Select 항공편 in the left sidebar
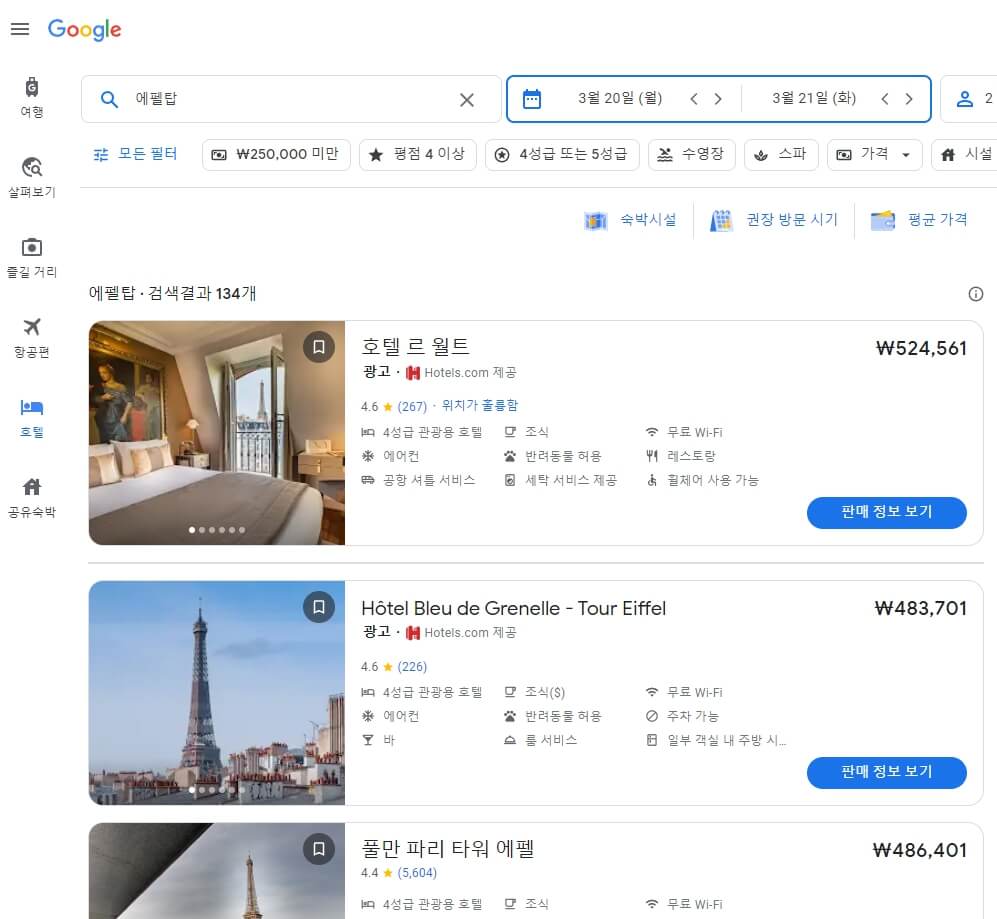The height and width of the screenshot is (919, 997). 31,332
